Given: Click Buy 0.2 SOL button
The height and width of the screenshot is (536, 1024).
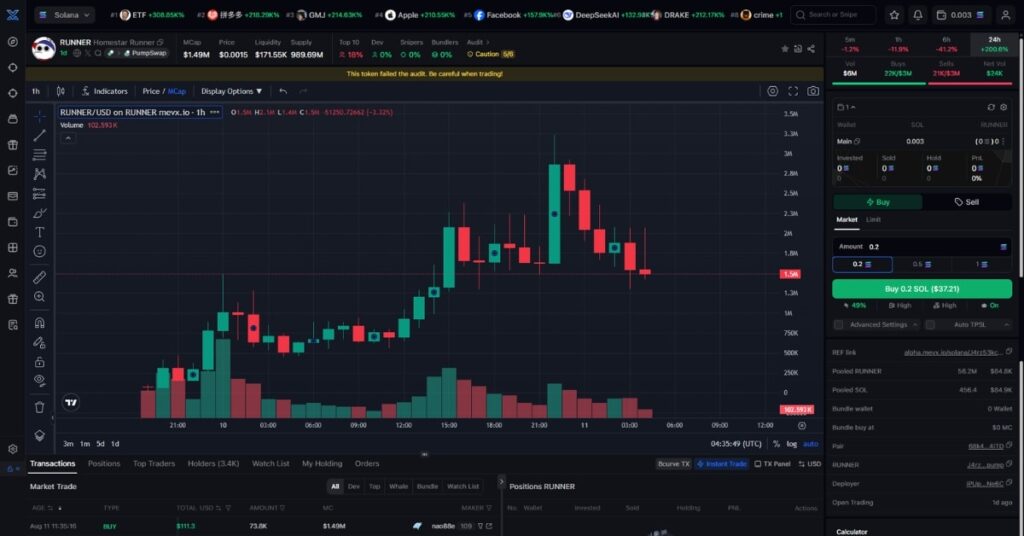Looking at the screenshot, I should click(922, 289).
